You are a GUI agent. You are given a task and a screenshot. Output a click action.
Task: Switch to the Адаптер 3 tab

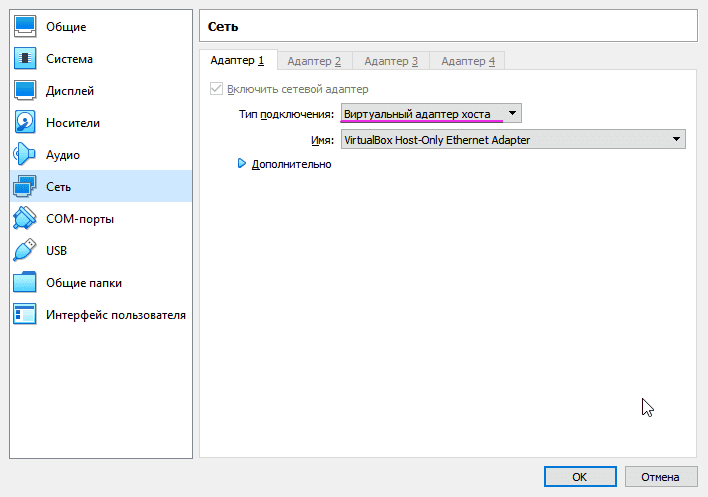pyautogui.click(x=391, y=62)
